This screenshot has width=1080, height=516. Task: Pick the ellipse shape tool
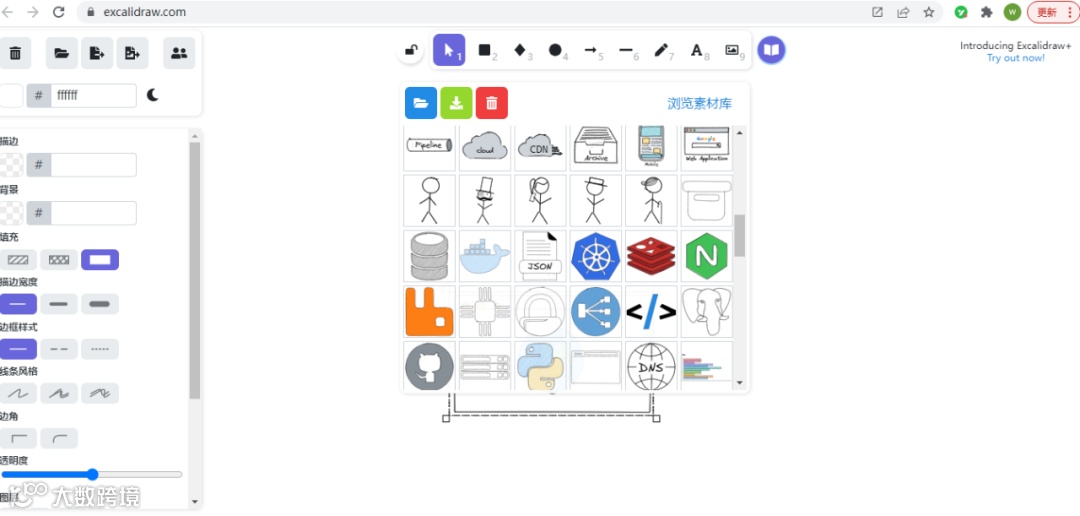click(556, 50)
